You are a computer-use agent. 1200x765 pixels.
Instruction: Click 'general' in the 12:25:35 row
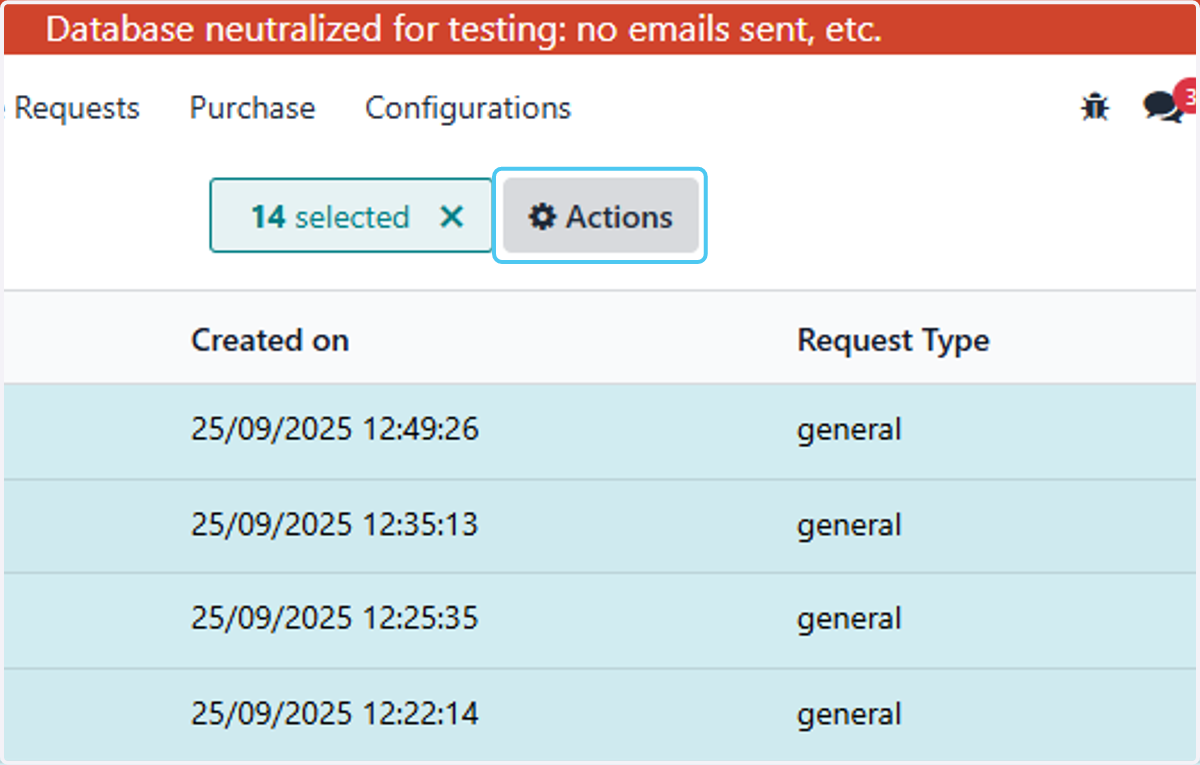(849, 620)
